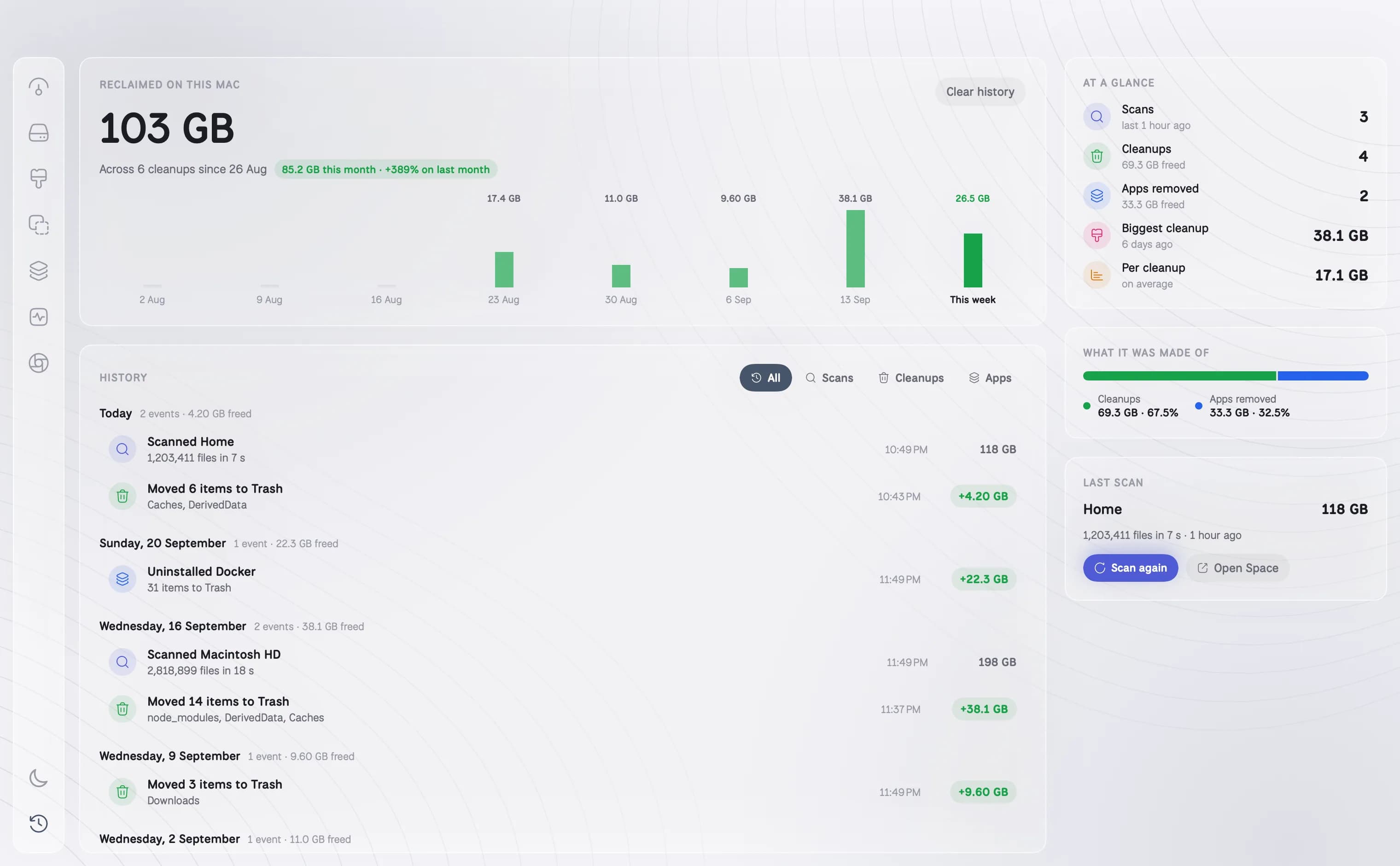Click the '85.2 GB this month' green badge
The height and width of the screenshot is (866, 1400).
[x=385, y=170]
